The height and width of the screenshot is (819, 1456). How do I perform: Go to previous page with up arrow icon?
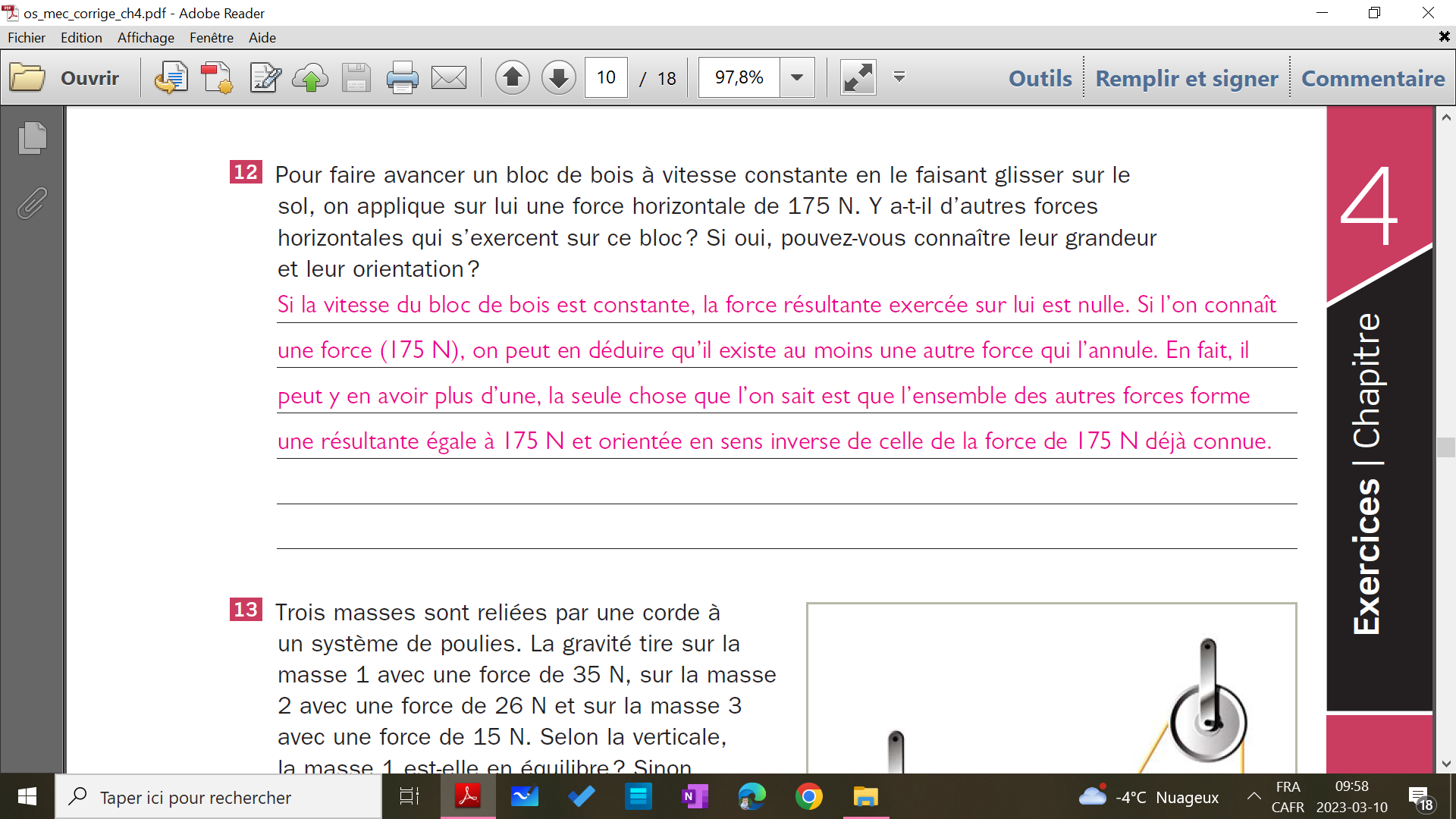(x=512, y=77)
